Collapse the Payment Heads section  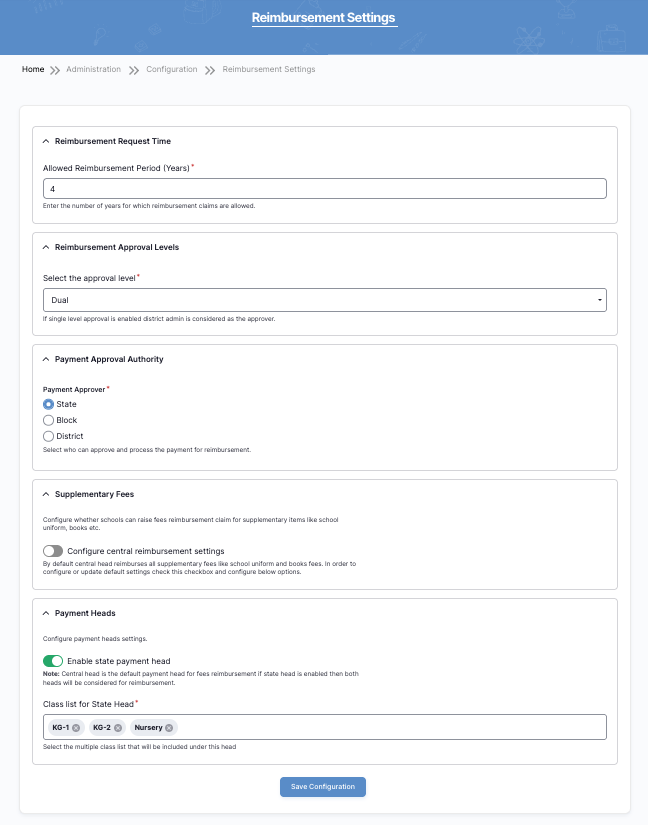click(x=46, y=613)
